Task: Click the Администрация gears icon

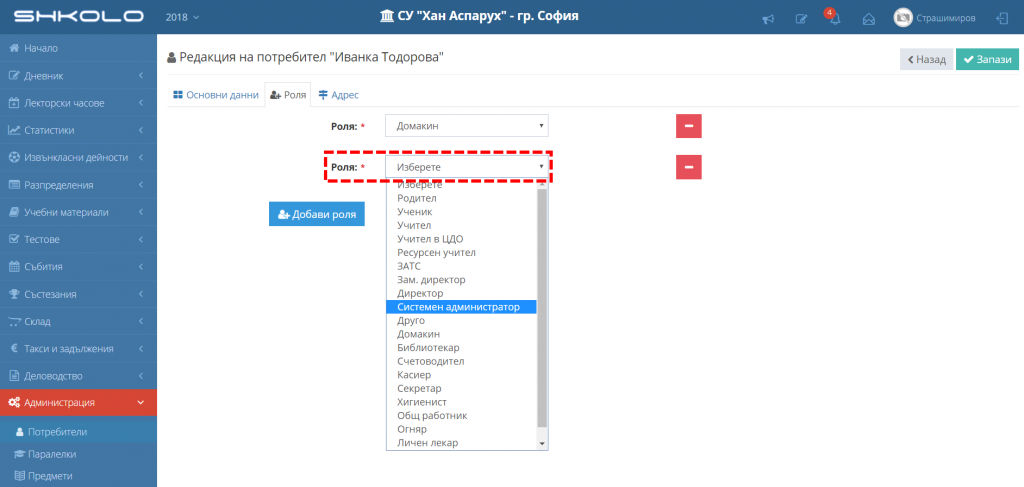Action: (13, 403)
